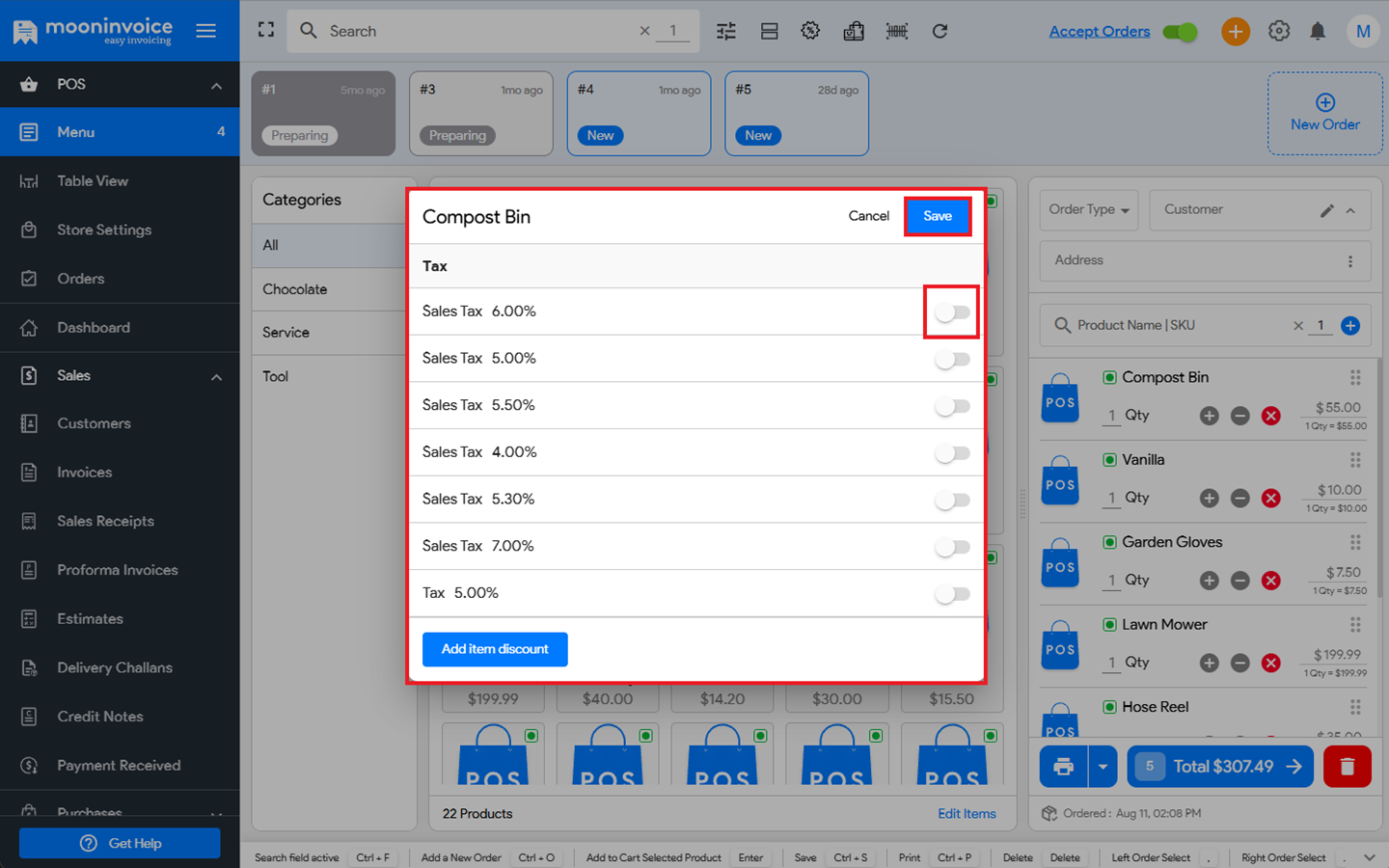Remove Vanilla item with red X
The image size is (1389, 868).
(x=1271, y=499)
